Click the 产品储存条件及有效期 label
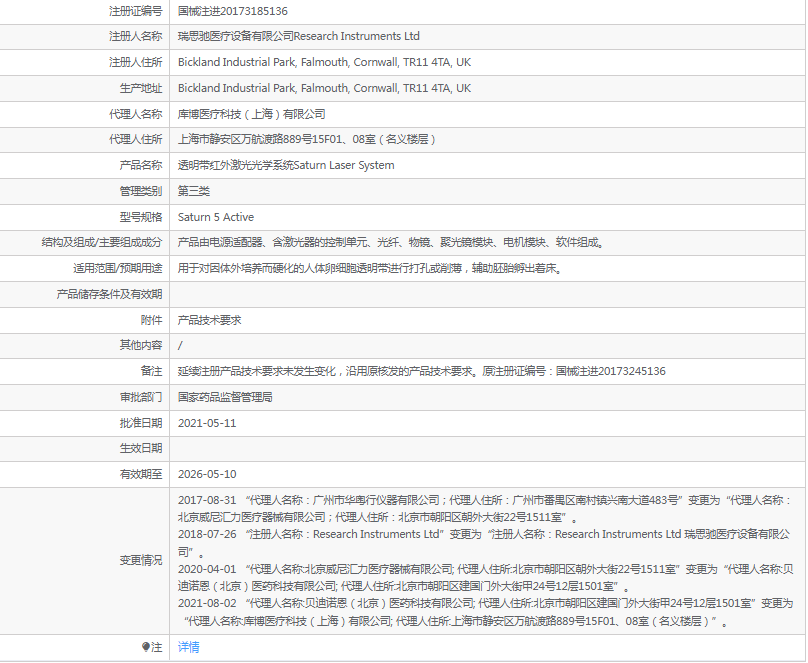 [109, 294]
